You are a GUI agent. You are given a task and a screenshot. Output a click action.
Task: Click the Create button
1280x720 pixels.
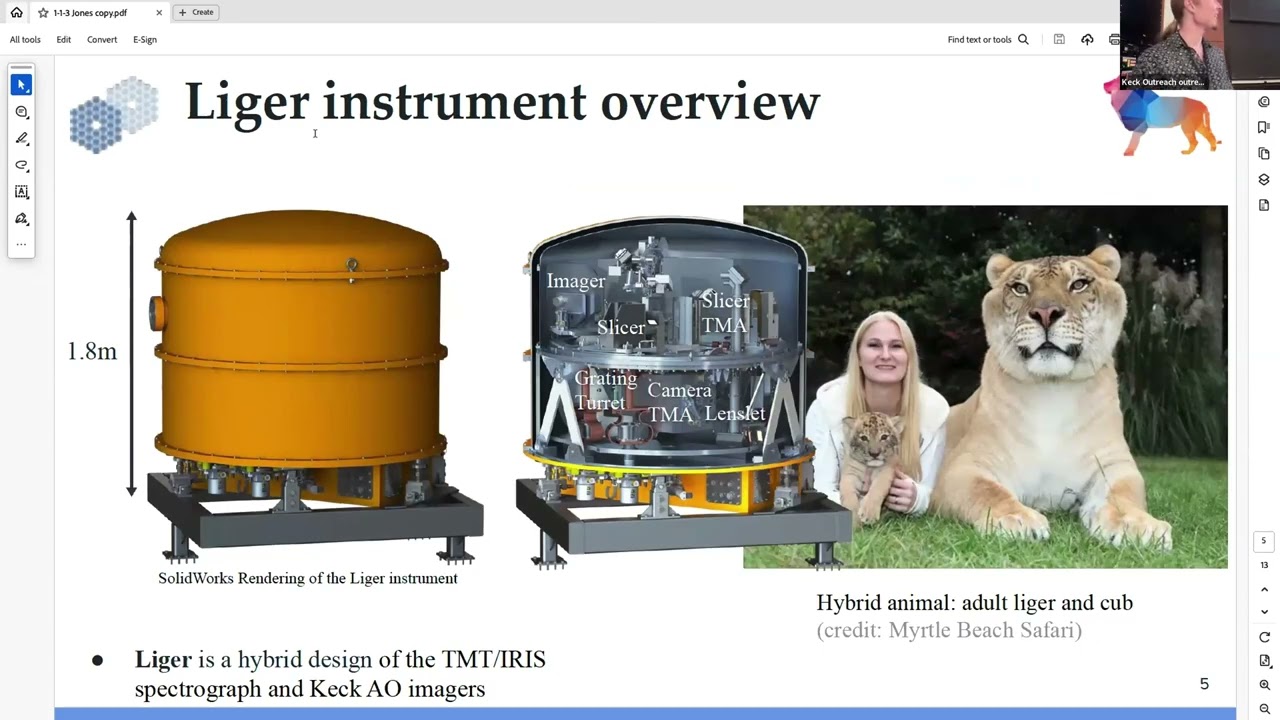coord(196,12)
